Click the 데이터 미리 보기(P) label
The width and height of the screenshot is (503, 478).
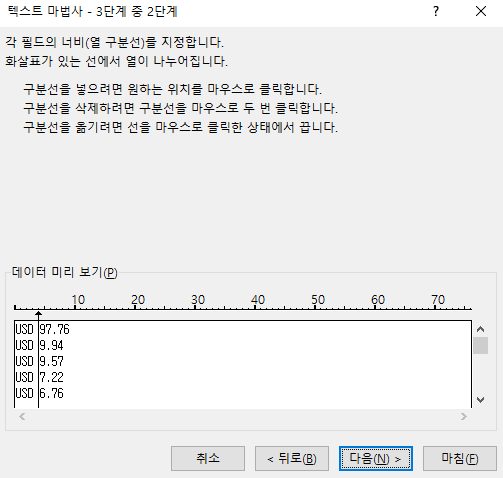(x=65, y=272)
